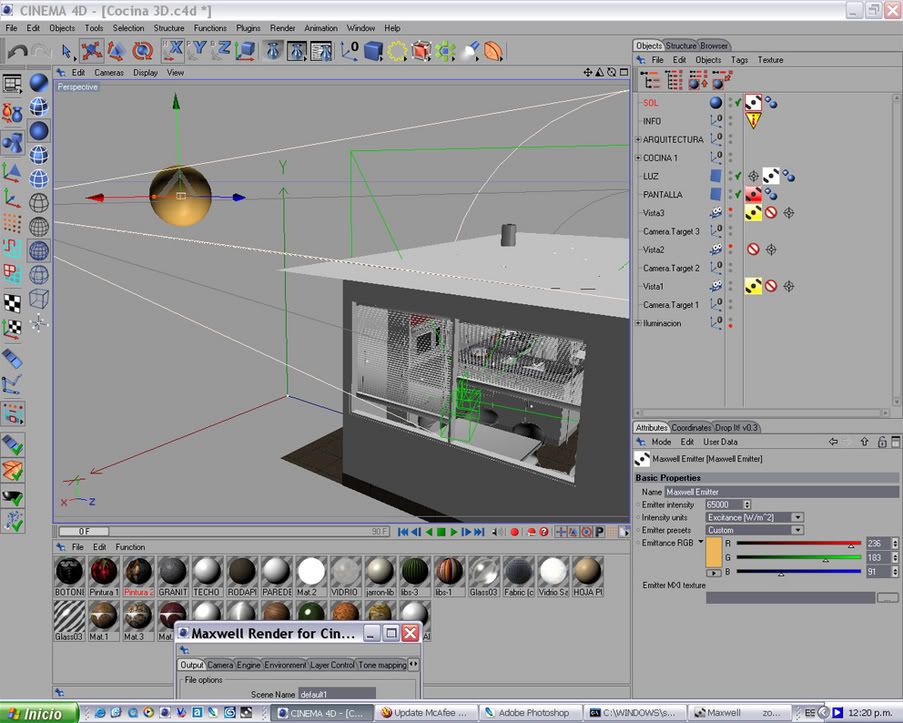Click the Make Editable vases icon
This screenshot has height=723, width=903.
[x=12, y=113]
